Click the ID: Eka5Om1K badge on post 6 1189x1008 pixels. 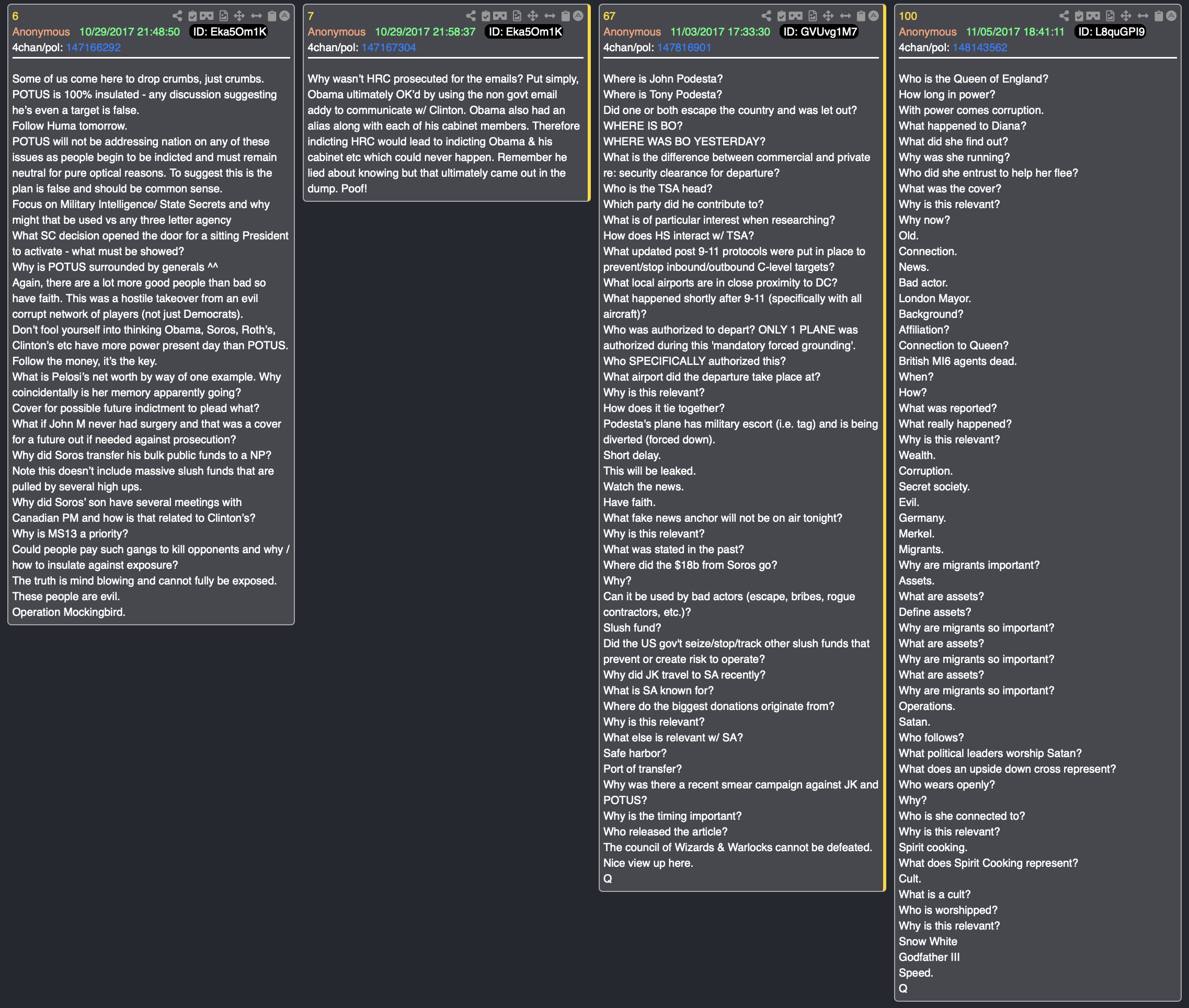pyautogui.click(x=229, y=31)
